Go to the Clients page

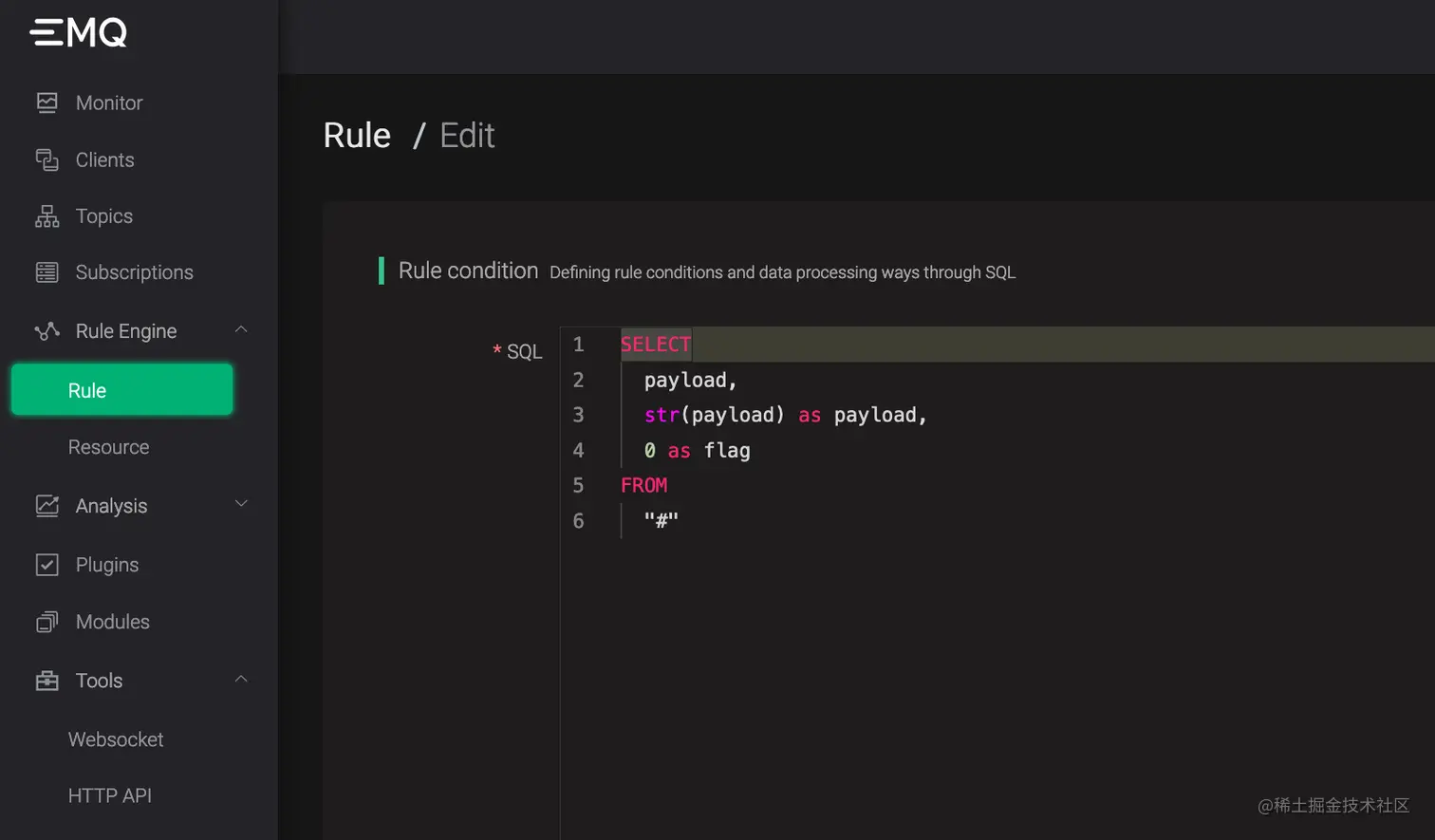[104, 159]
